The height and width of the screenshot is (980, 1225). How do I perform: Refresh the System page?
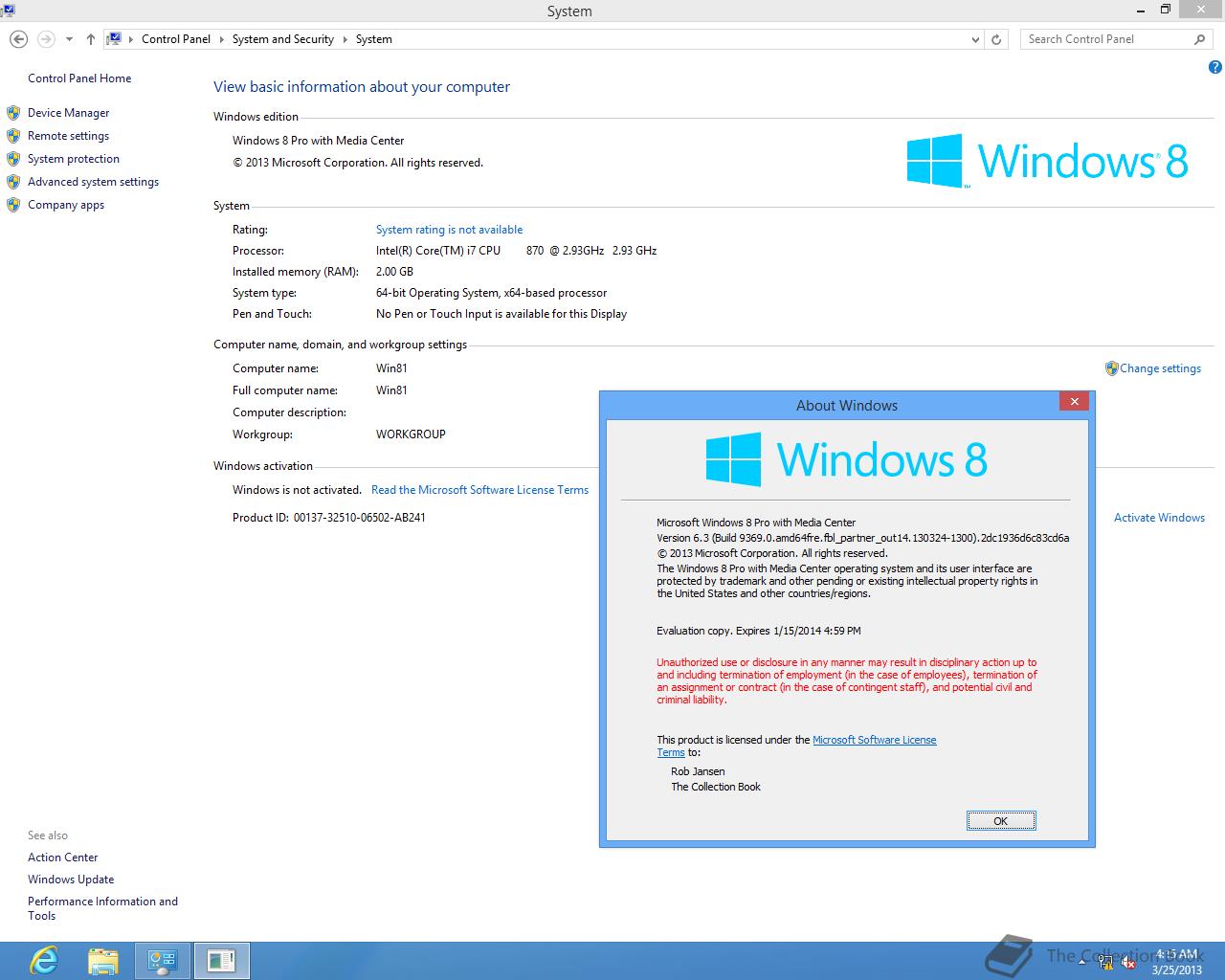[996, 39]
